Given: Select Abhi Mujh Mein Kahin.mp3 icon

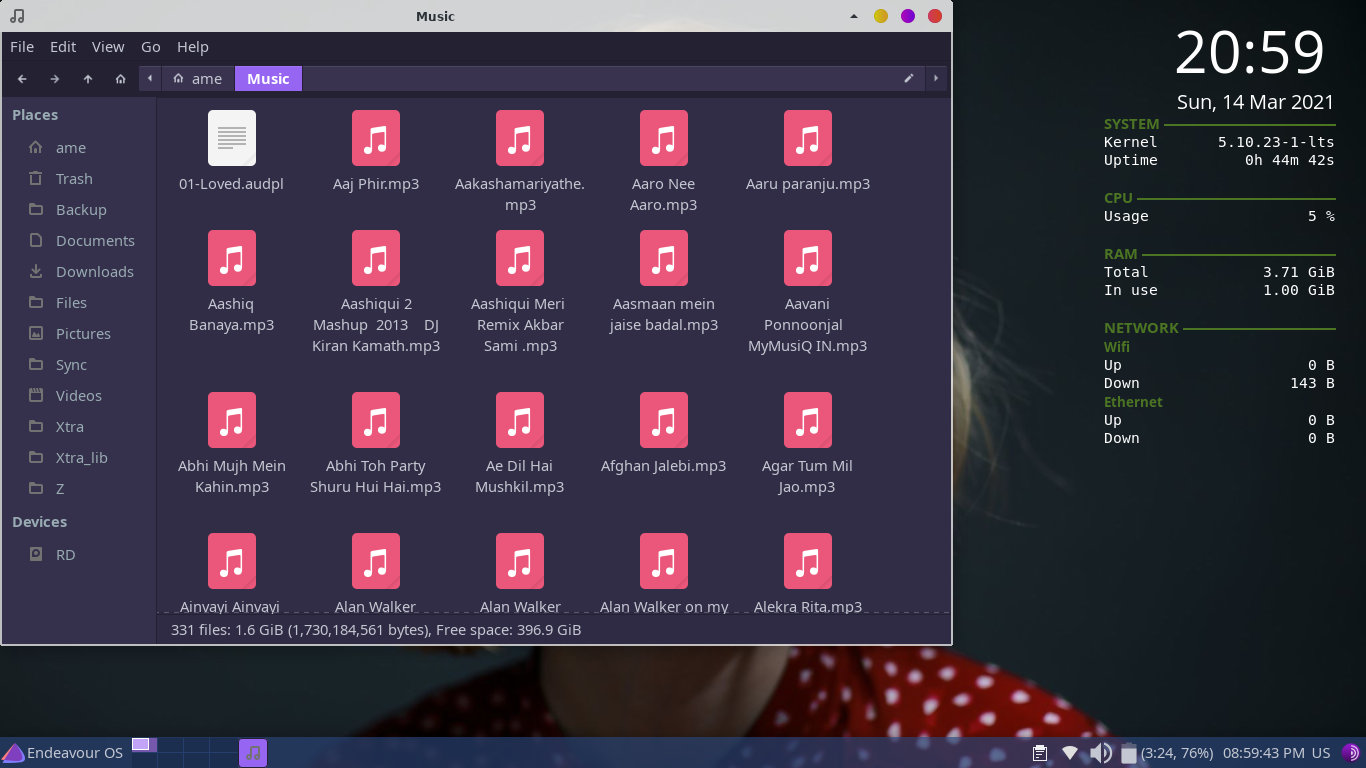Looking at the screenshot, I should 232,420.
